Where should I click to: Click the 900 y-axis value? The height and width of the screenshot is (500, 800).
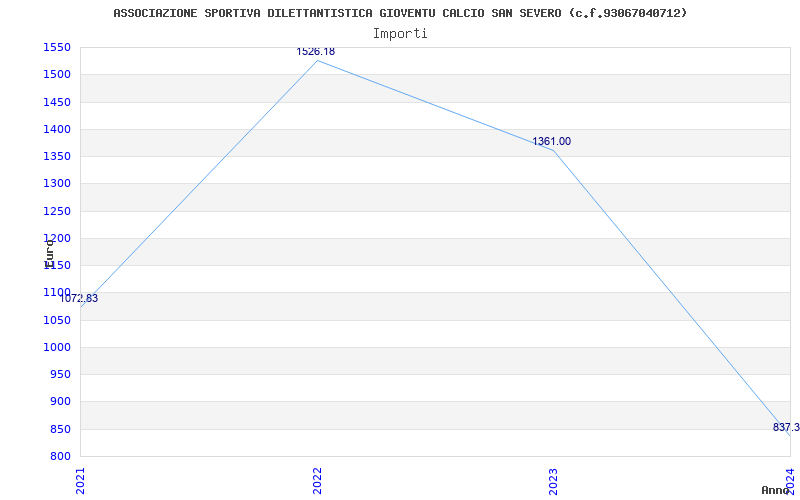[60, 402]
